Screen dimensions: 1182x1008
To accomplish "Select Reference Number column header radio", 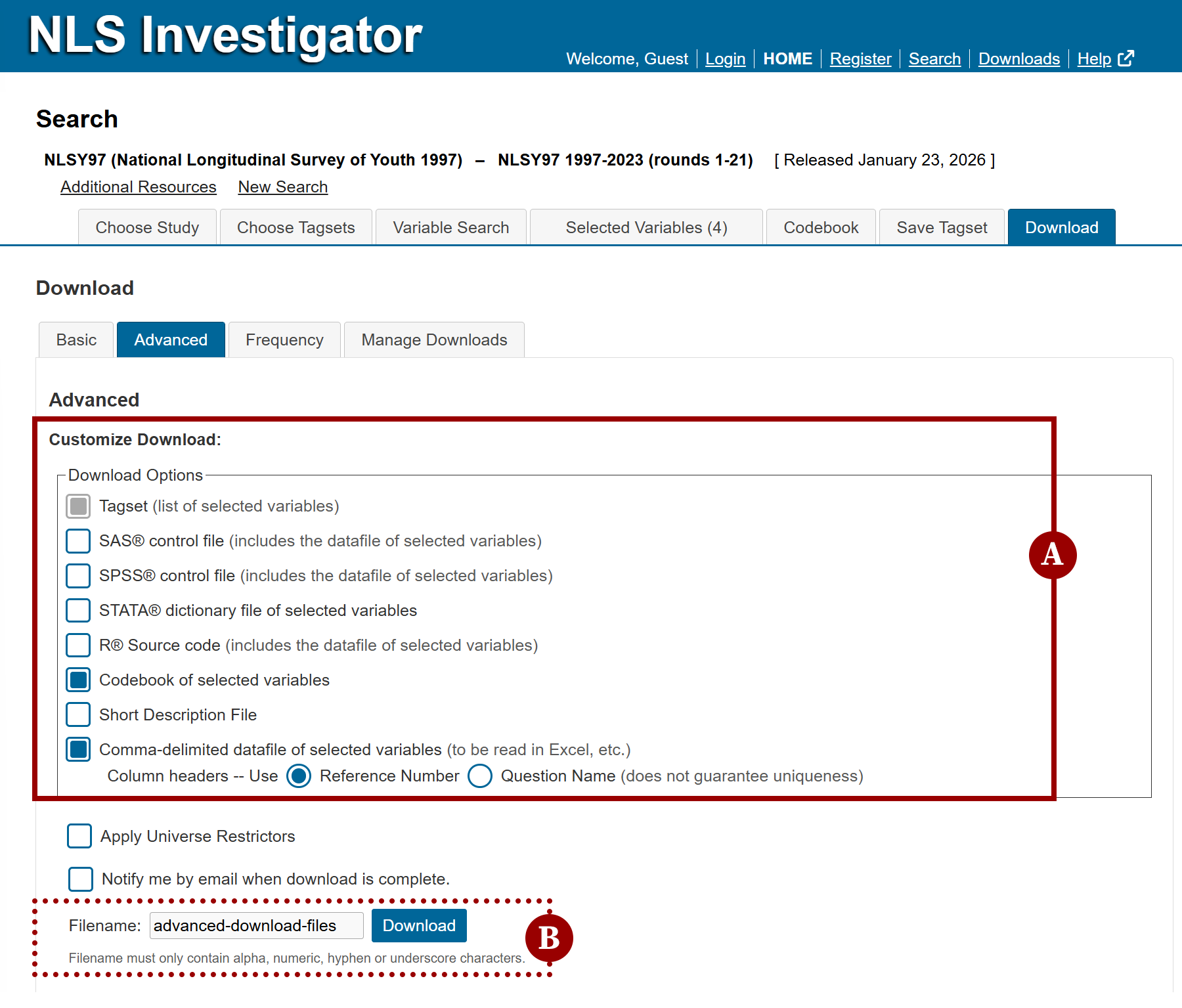I will (x=299, y=776).
